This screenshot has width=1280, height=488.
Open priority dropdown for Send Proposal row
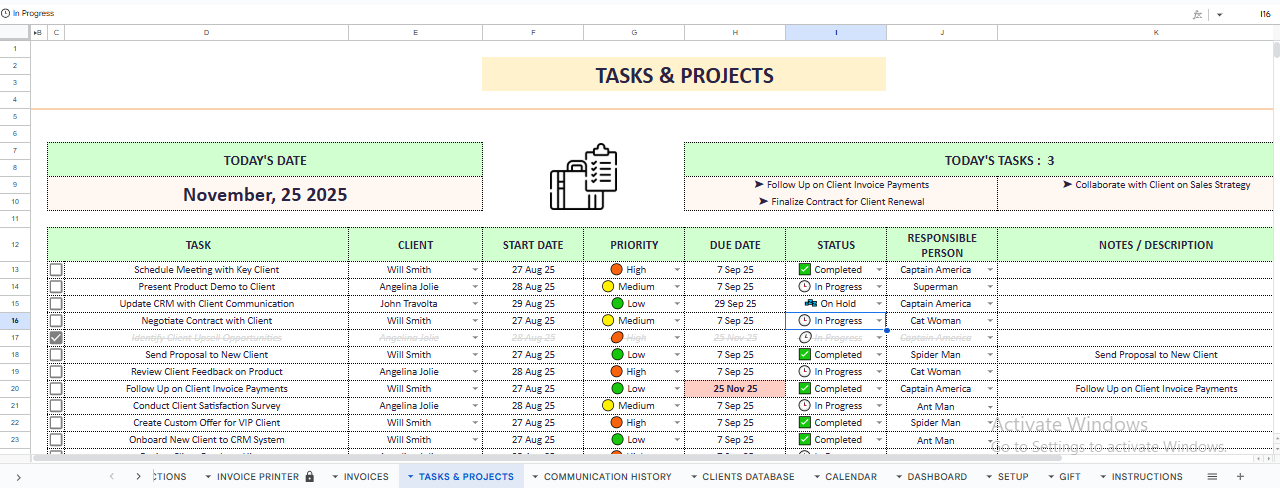pyautogui.click(x=677, y=355)
